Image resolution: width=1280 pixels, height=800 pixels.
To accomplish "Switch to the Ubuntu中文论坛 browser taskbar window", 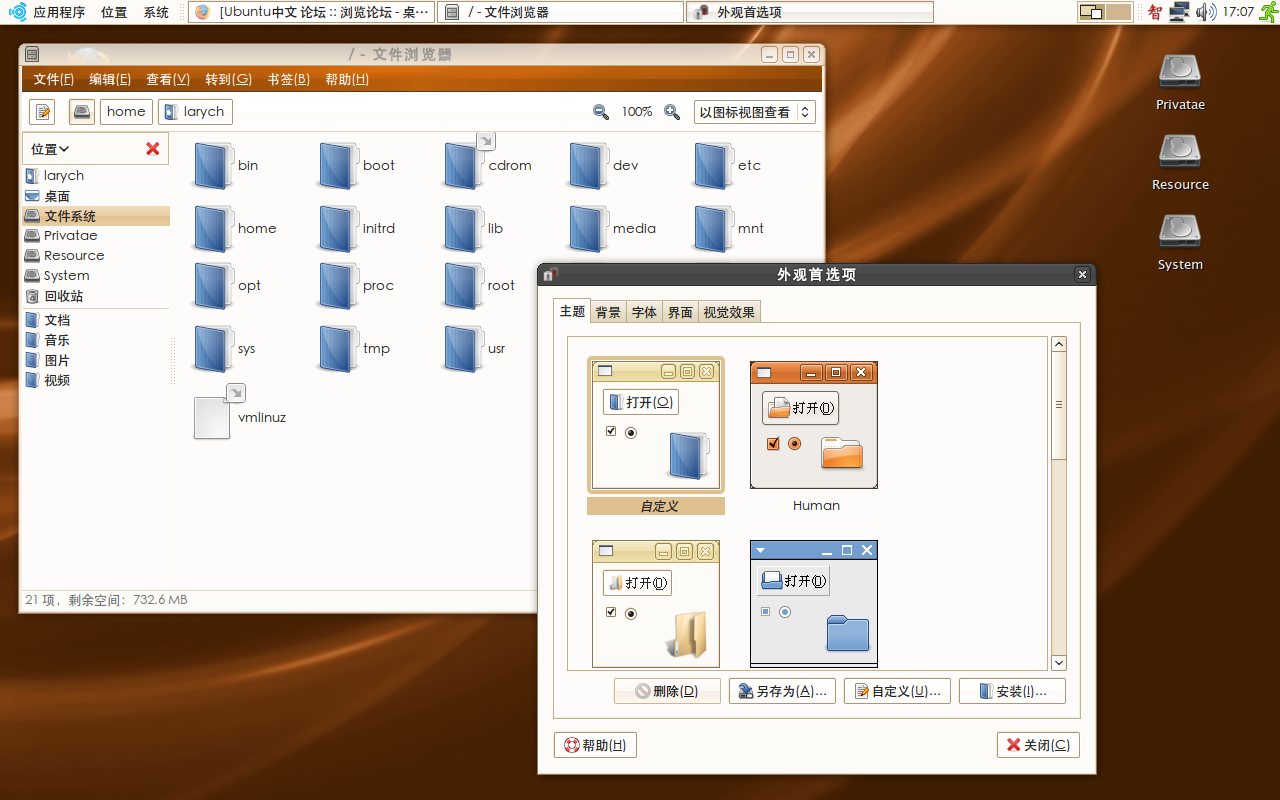I will point(311,12).
